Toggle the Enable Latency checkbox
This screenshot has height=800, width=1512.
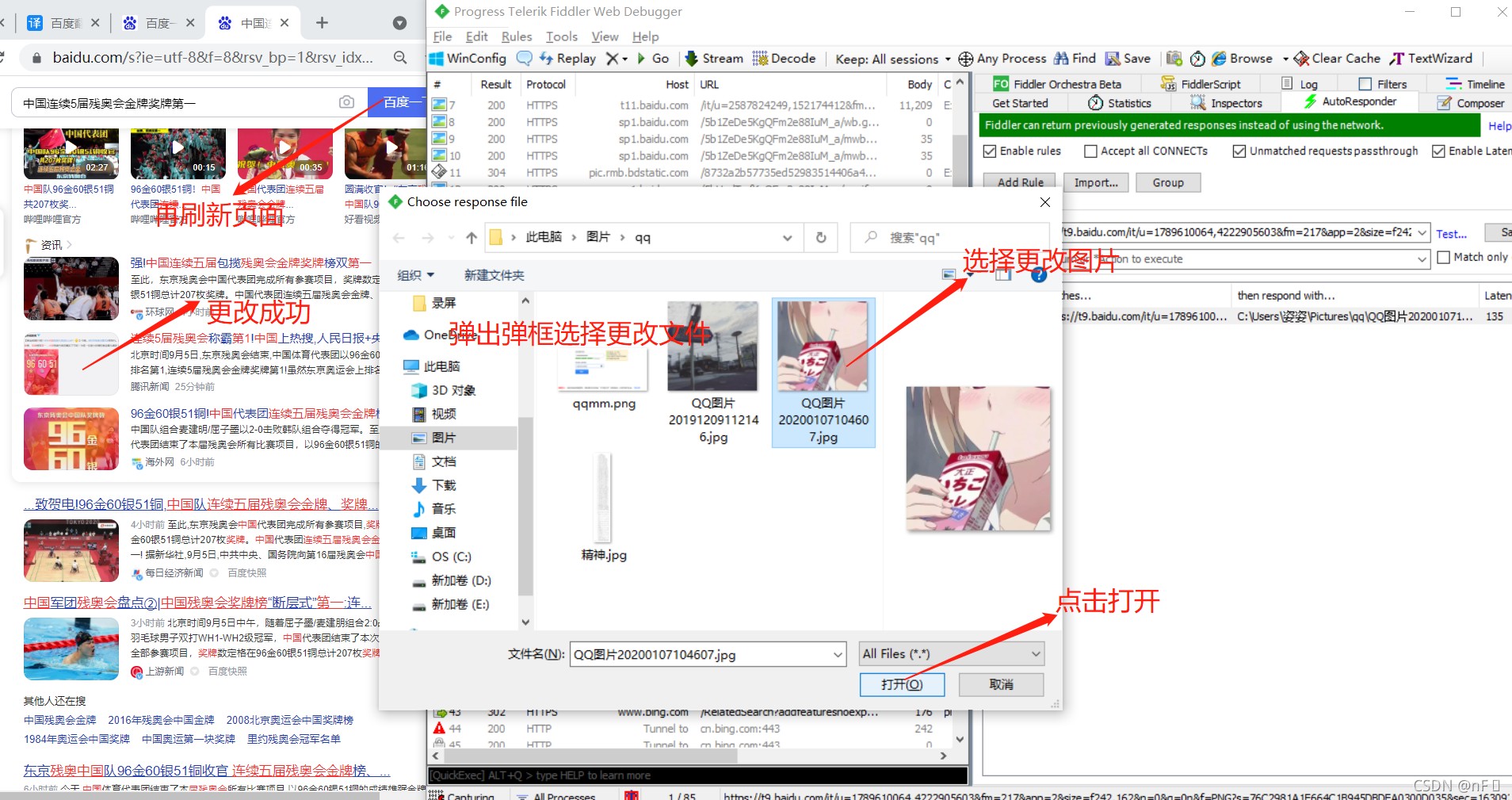(1438, 151)
